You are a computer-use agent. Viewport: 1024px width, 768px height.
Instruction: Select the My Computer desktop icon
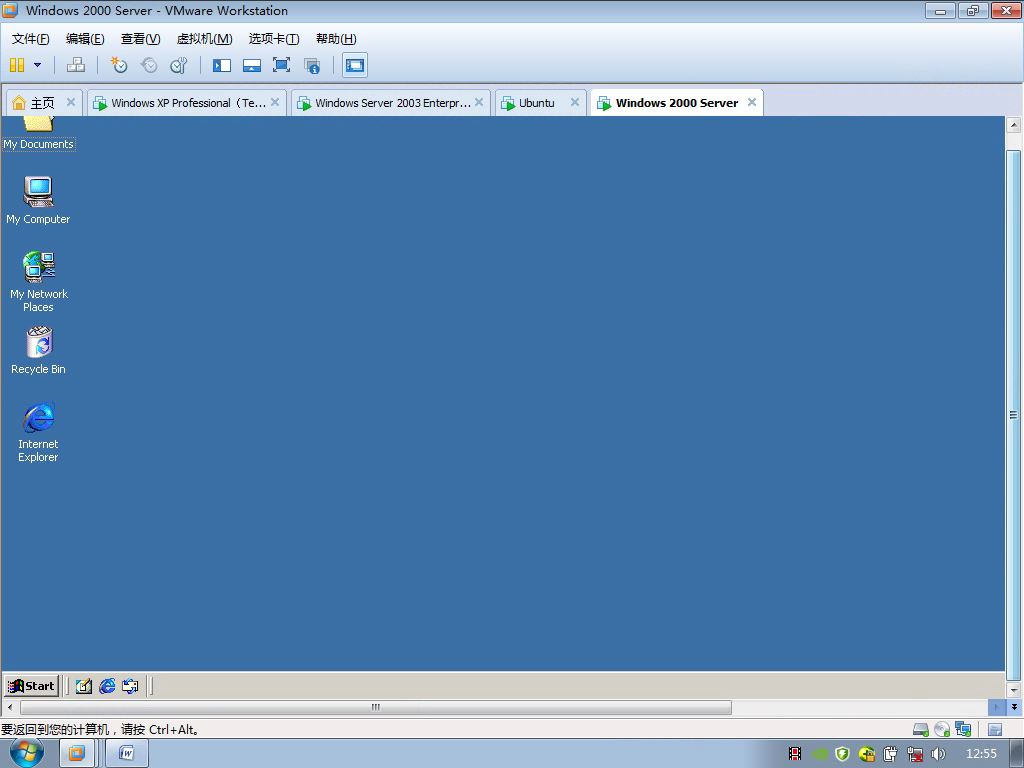(39, 200)
